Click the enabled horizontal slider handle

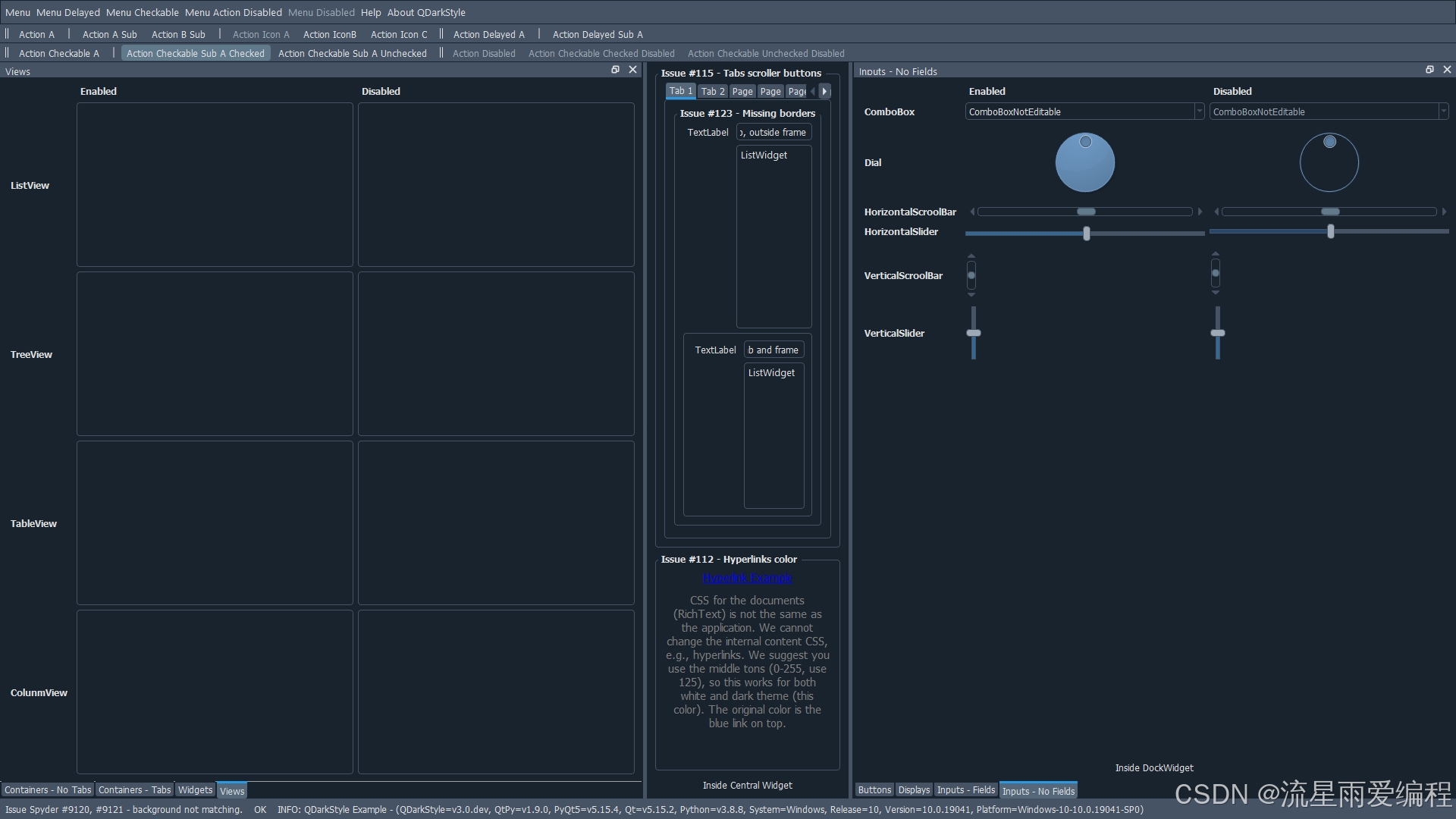tap(1087, 234)
